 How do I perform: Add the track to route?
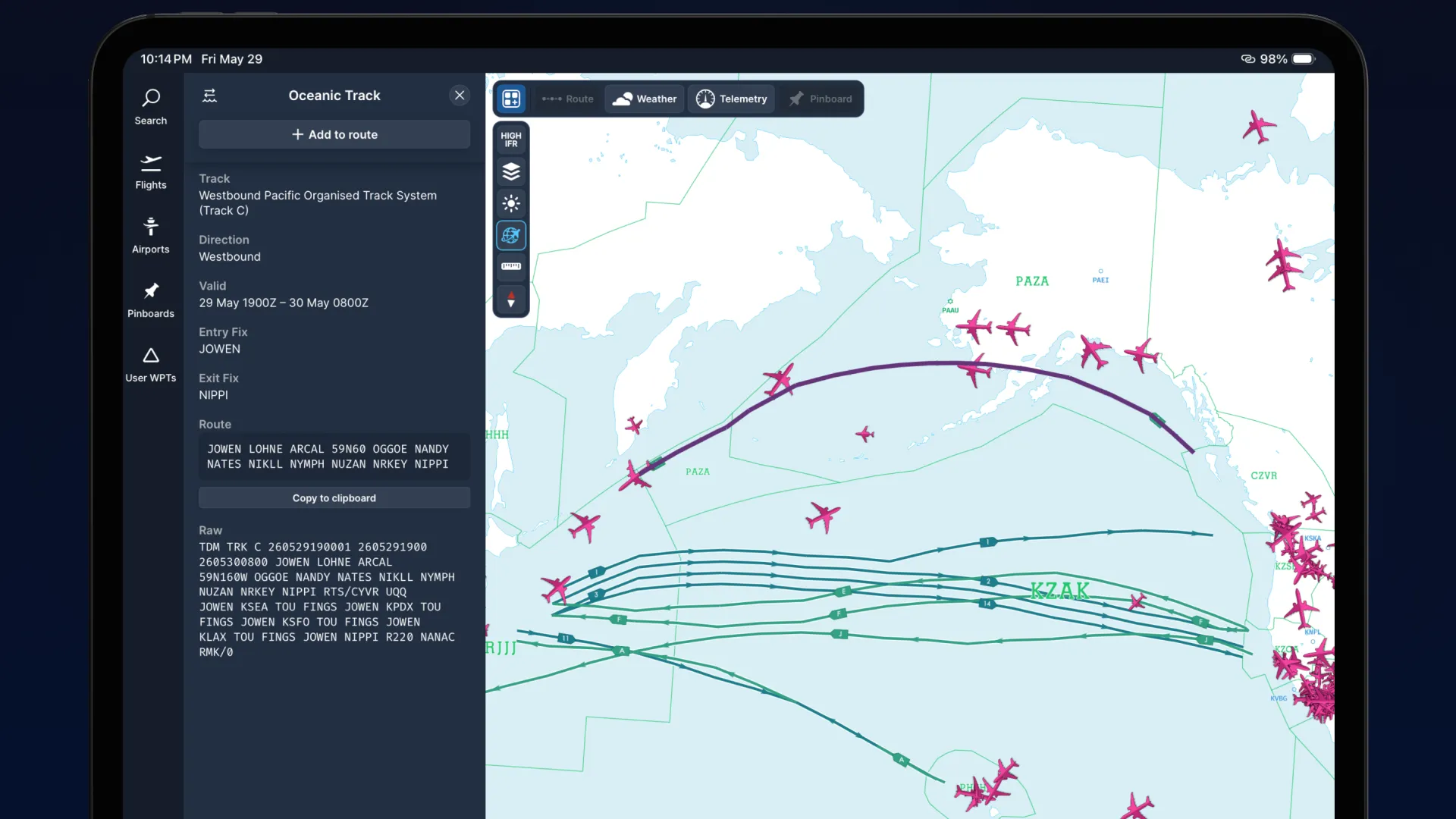point(334,134)
